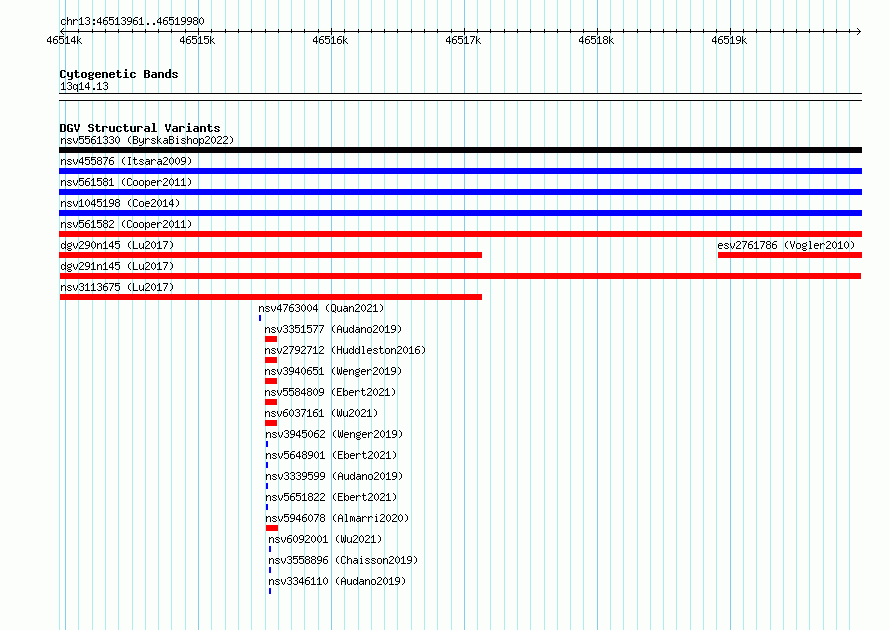Image resolution: width=890 pixels, height=630 pixels.
Task: Click the blue marker under nsv3558896
Action: click(270, 570)
